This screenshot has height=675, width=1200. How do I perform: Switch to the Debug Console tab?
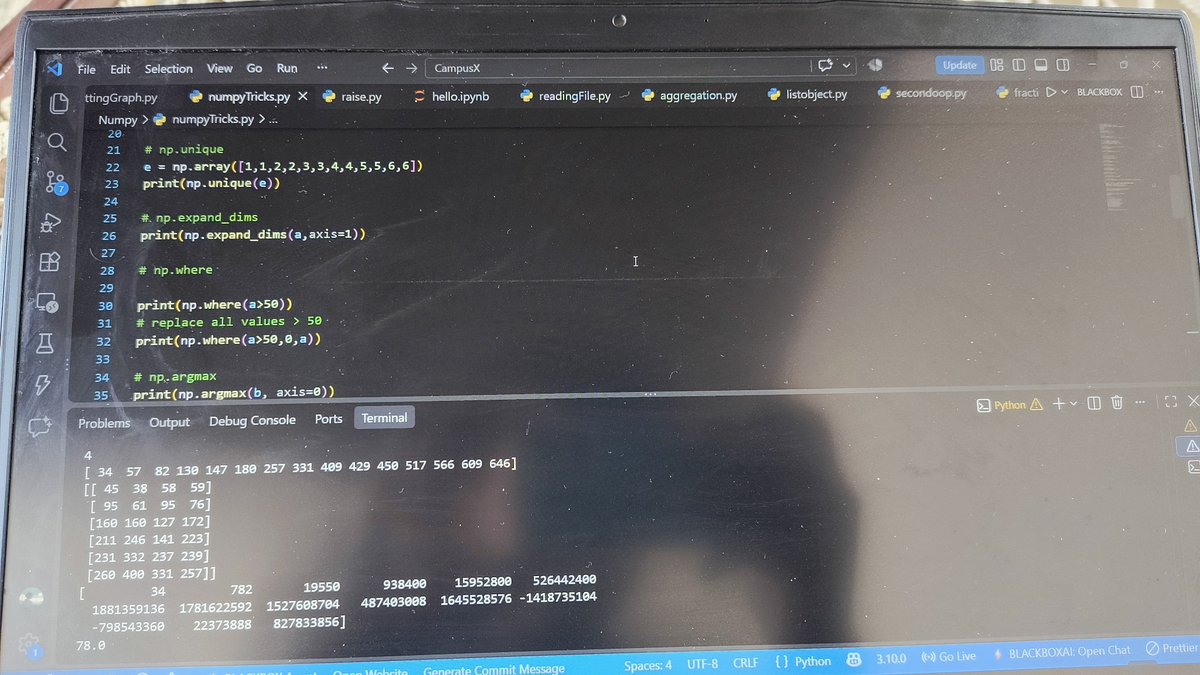click(252, 421)
